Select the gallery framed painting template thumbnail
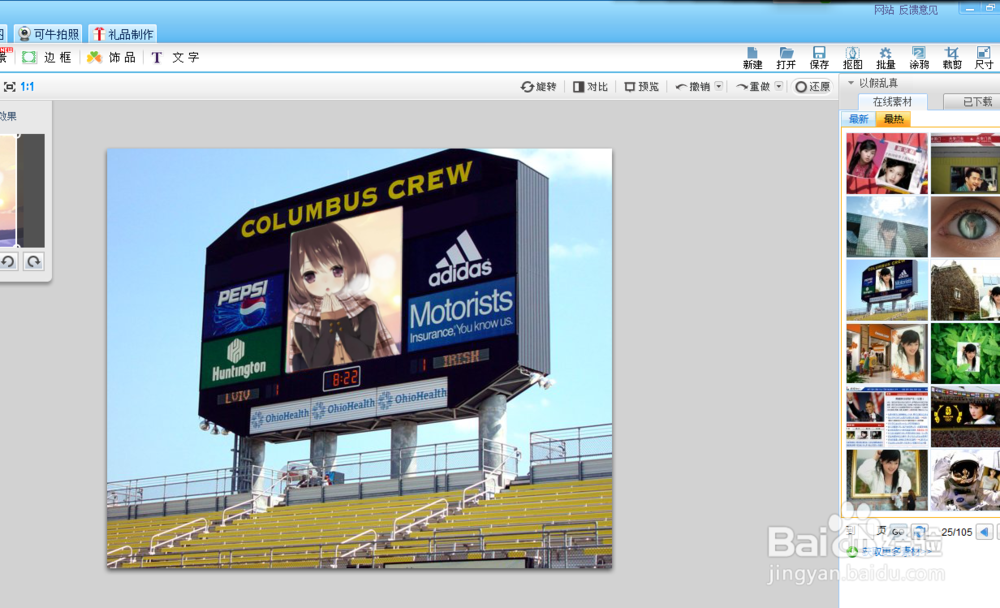 [x=887, y=479]
